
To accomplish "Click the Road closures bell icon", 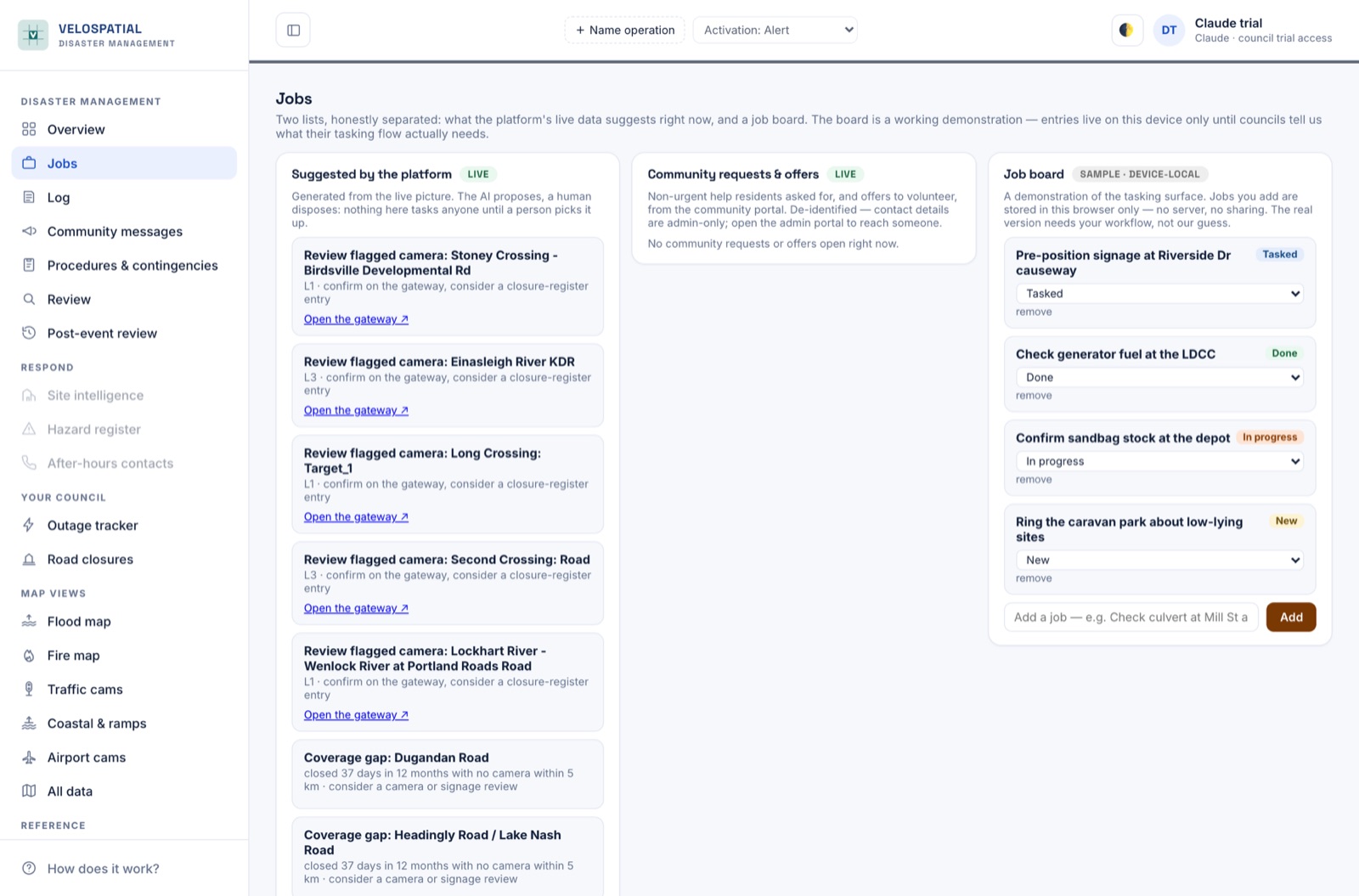I will 29,559.
